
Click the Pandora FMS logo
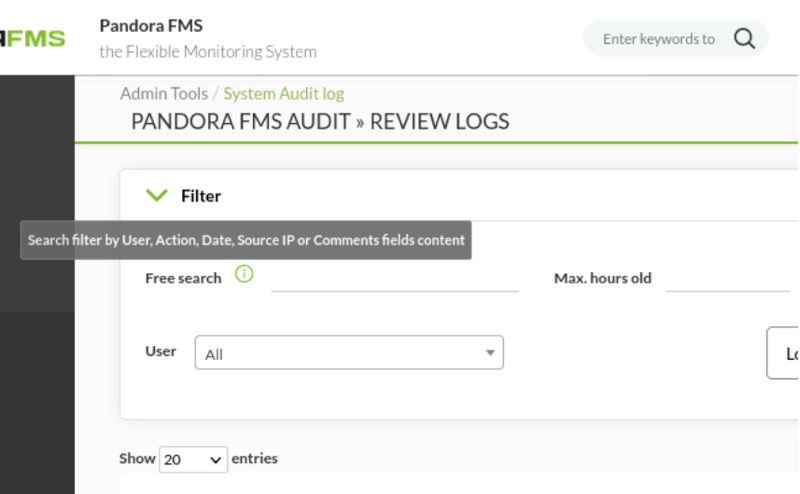pyautogui.click(x=33, y=38)
